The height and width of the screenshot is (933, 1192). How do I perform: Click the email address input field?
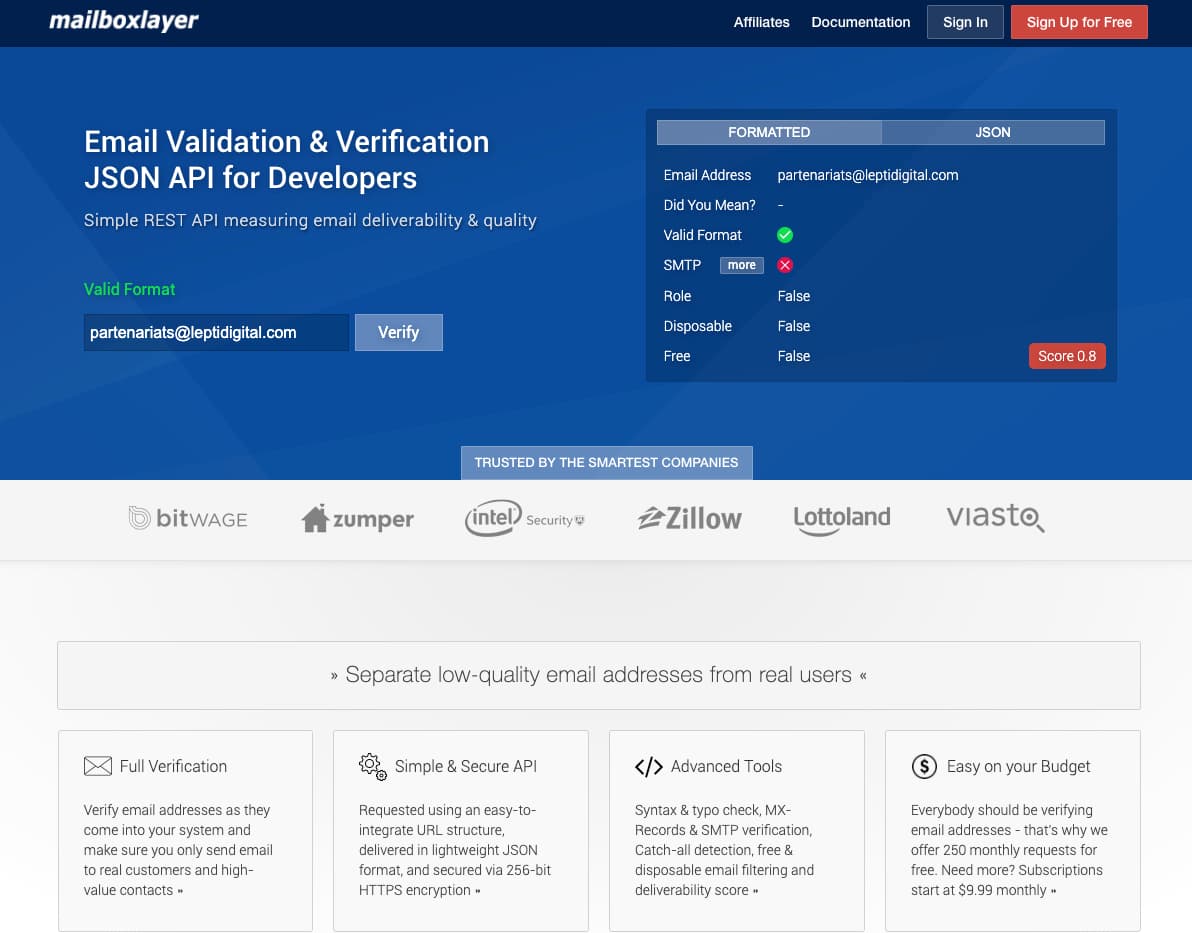[x=216, y=332]
